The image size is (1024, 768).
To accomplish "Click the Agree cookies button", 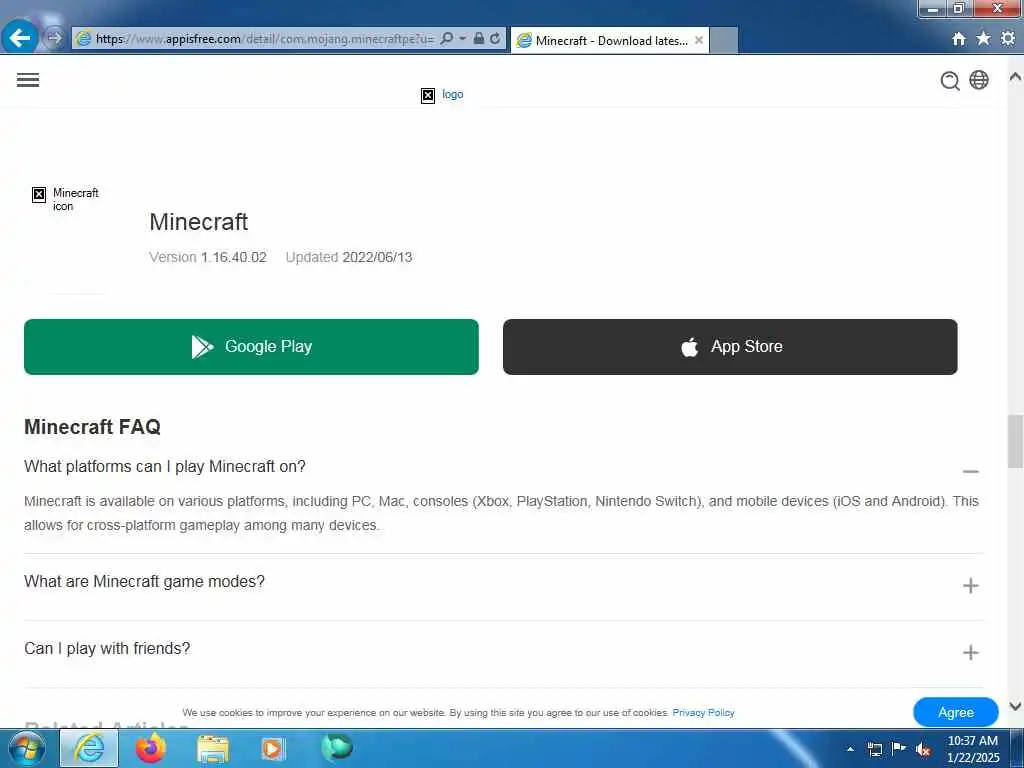I will (x=955, y=712).
